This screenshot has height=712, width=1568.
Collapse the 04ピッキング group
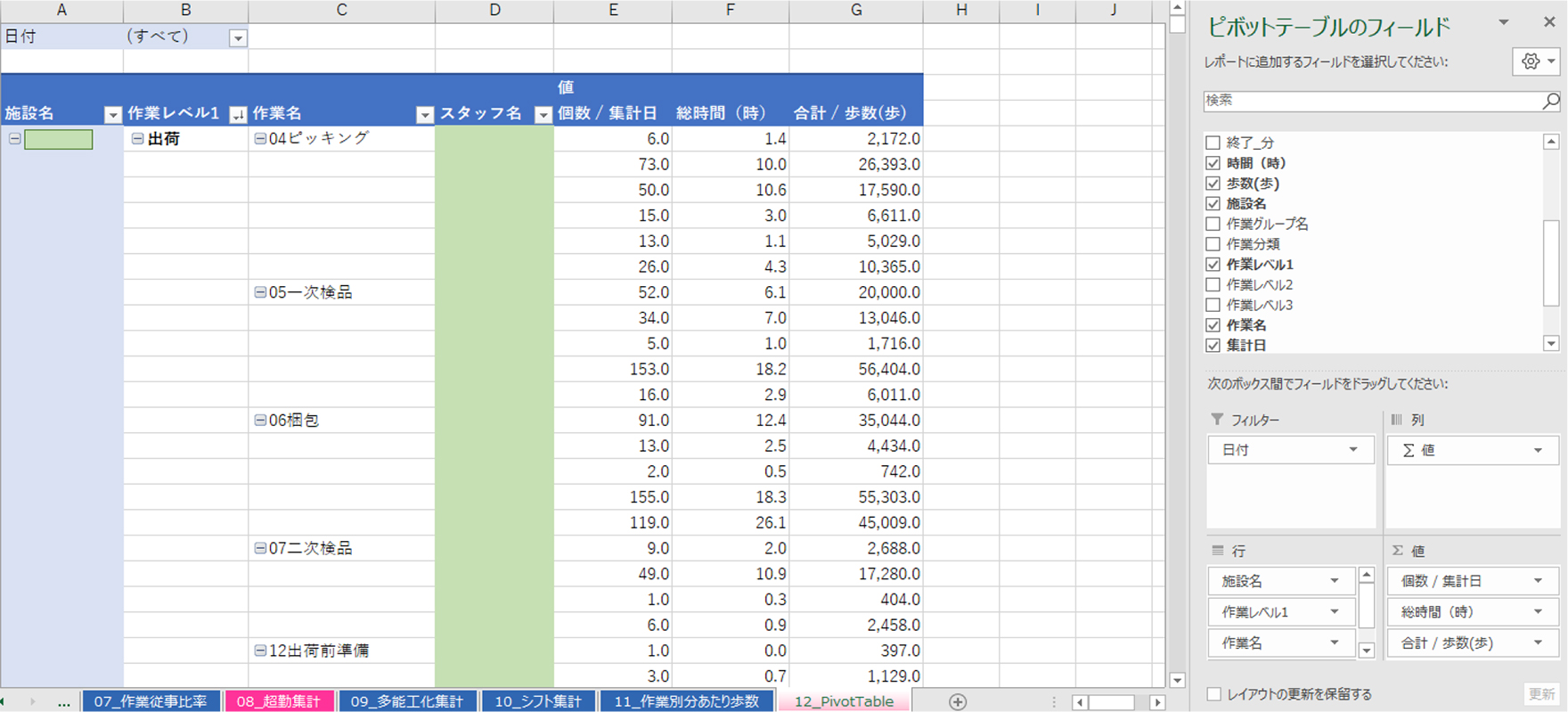(260, 139)
